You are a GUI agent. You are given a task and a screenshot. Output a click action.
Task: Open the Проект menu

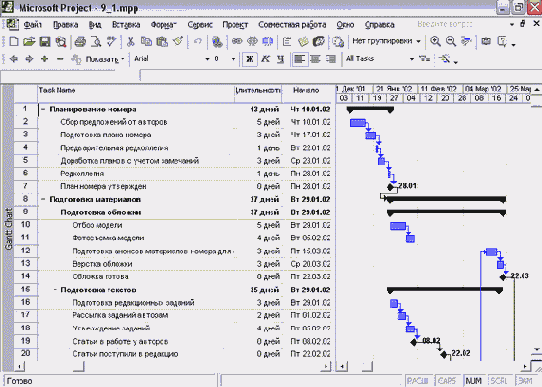click(235, 25)
